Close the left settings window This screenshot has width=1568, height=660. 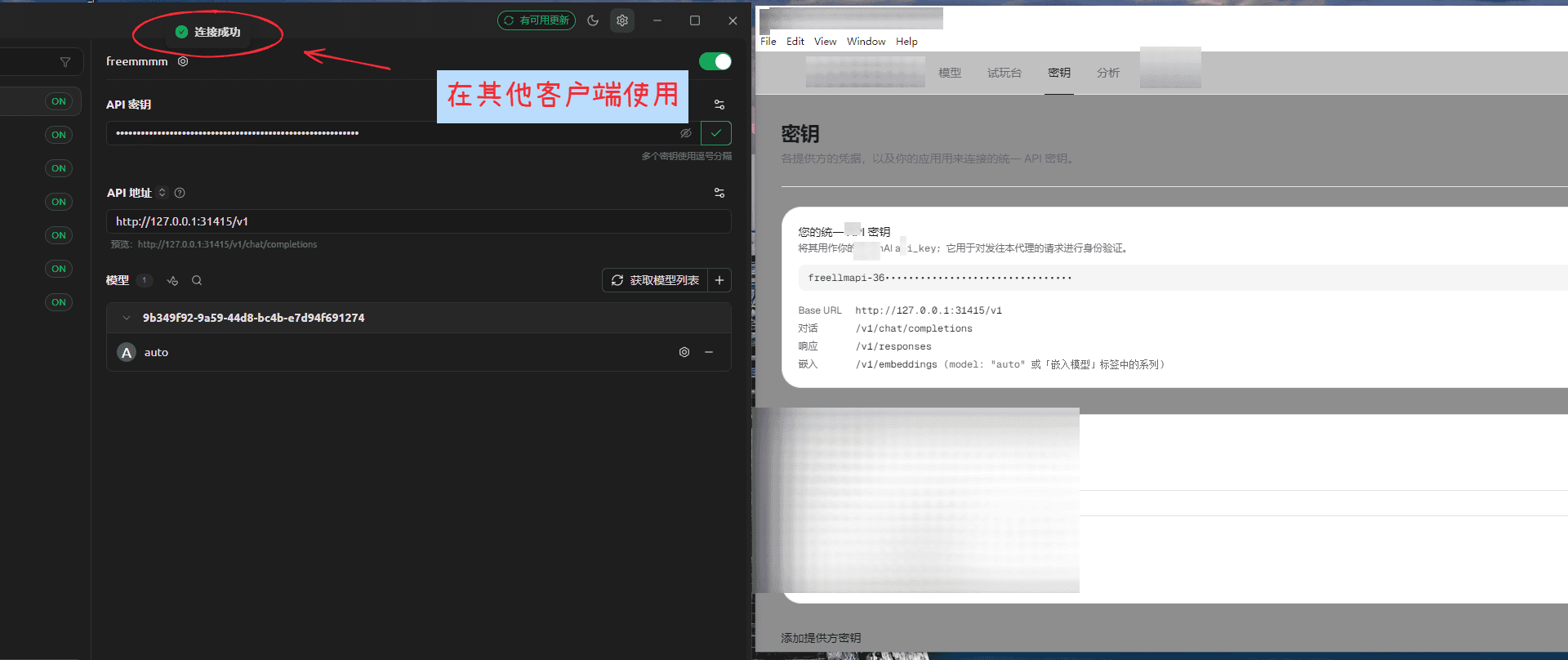(733, 20)
